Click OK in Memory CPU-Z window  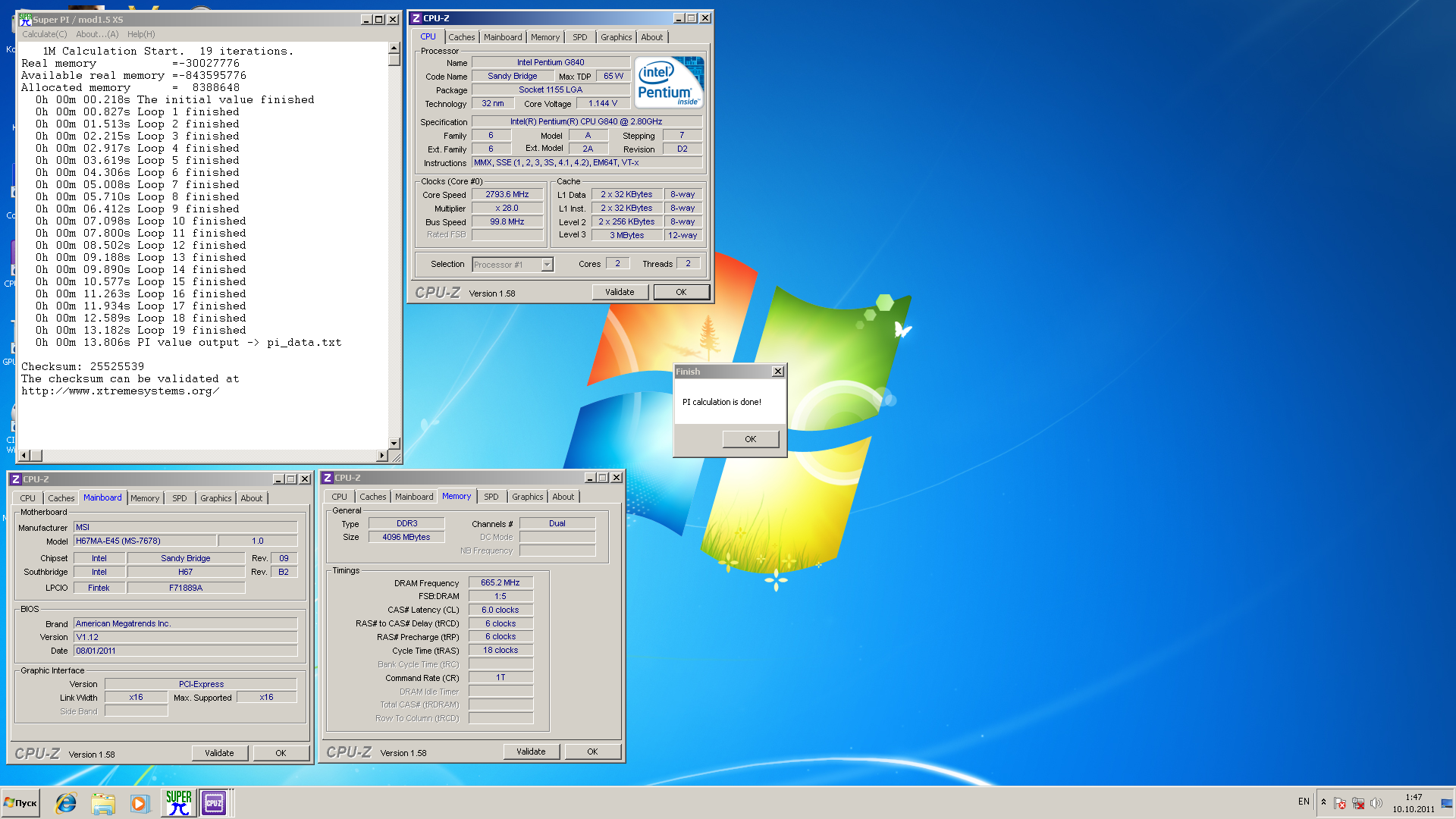[x=592, y=752]
